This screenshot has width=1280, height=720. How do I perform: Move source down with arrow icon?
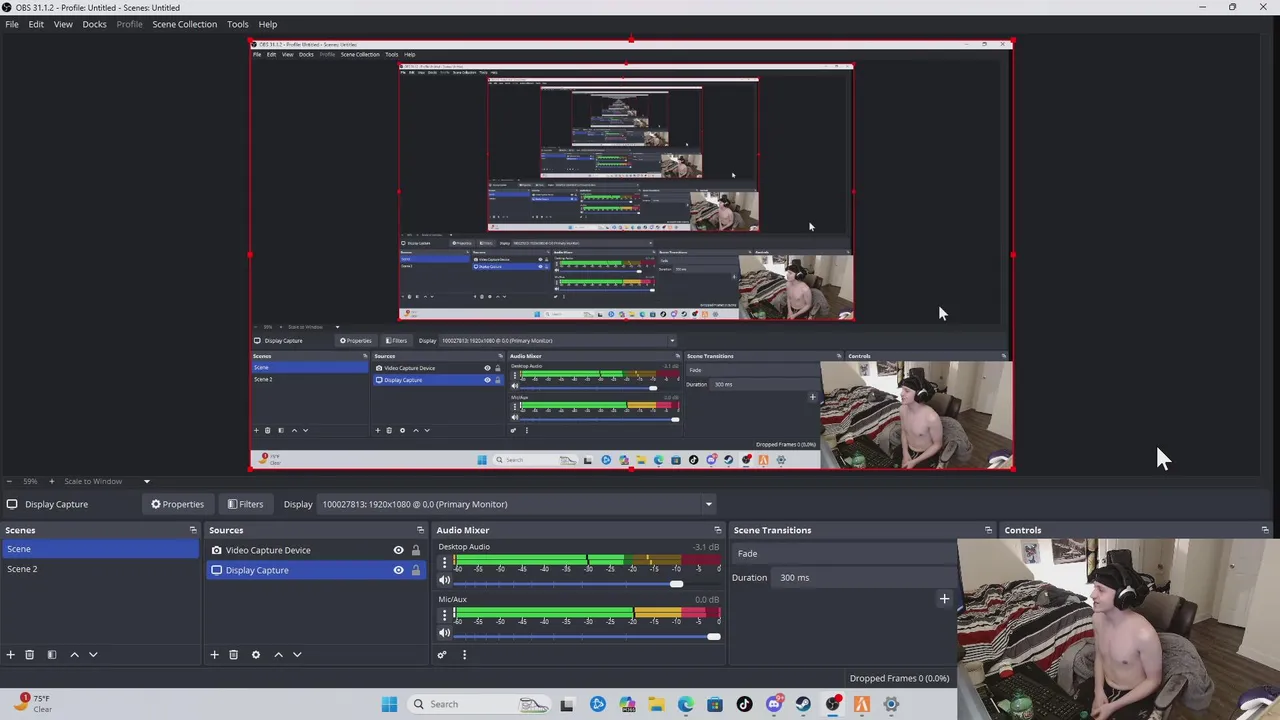pyautogui.click(x=297, y=654)
